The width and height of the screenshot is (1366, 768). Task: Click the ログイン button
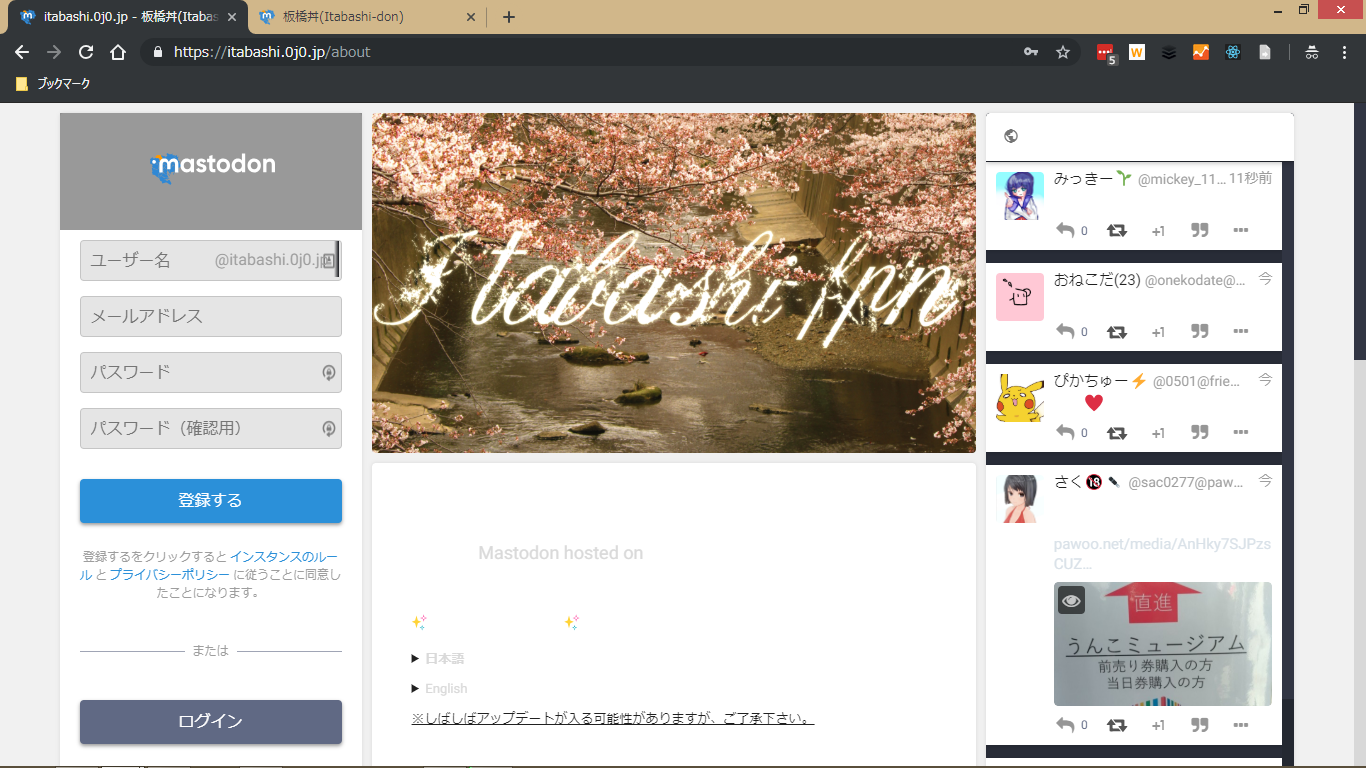pyautogui.click(x=211, y=722)
